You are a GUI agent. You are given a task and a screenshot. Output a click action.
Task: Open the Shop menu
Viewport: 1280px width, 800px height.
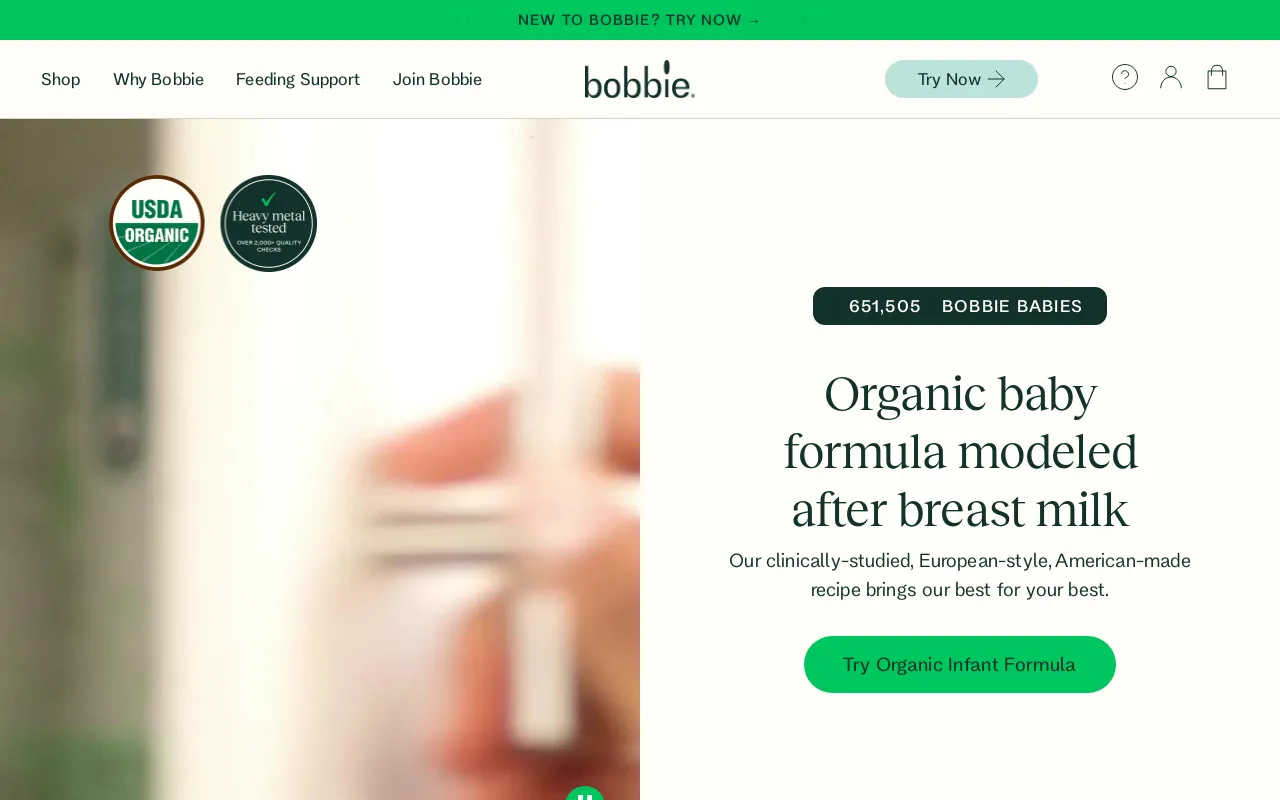click(61, 79)
